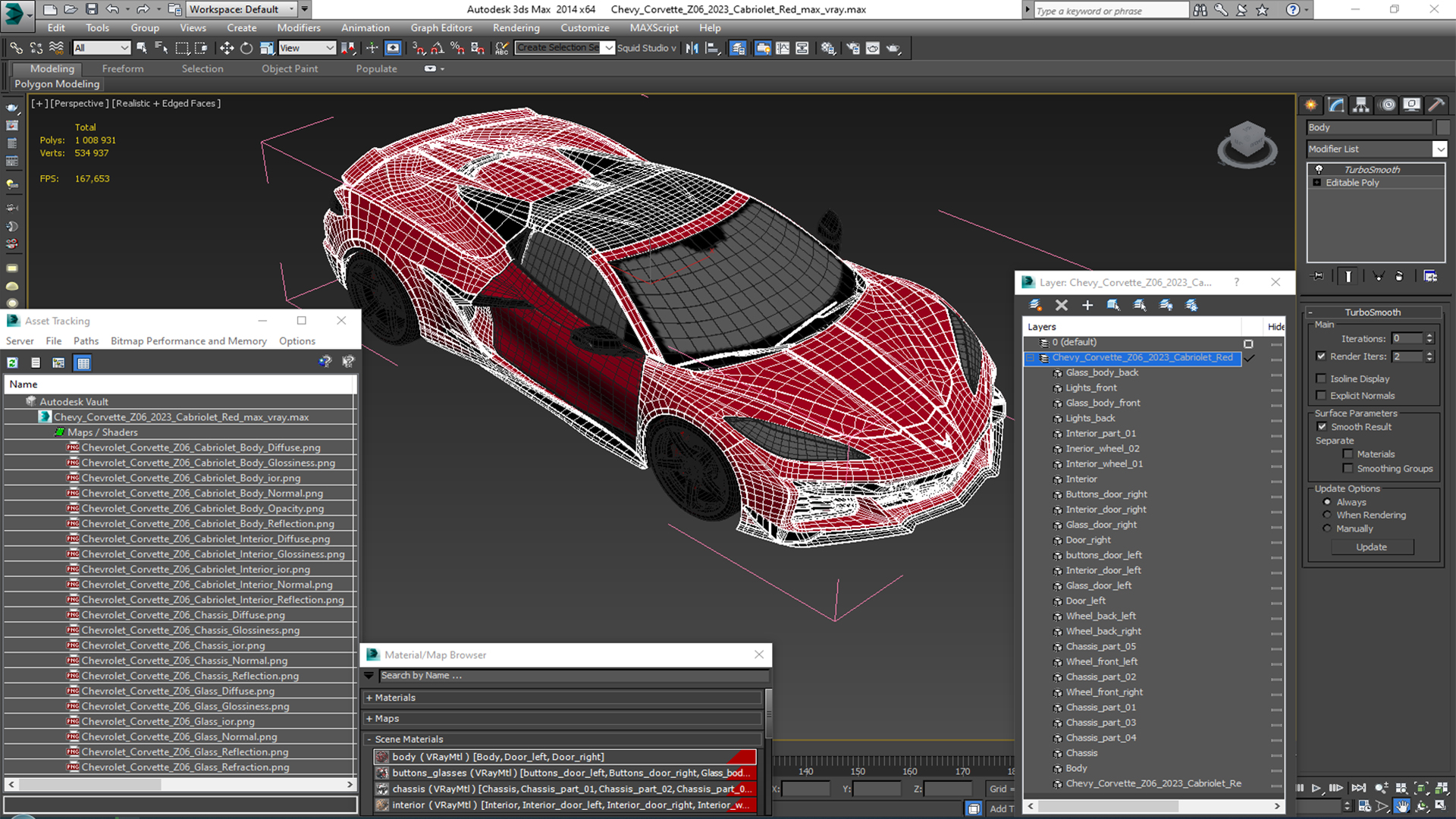Viewport: 1456px width, 819px height.
Task: Open the Rendering menu
Action: (x=516, y=28)
